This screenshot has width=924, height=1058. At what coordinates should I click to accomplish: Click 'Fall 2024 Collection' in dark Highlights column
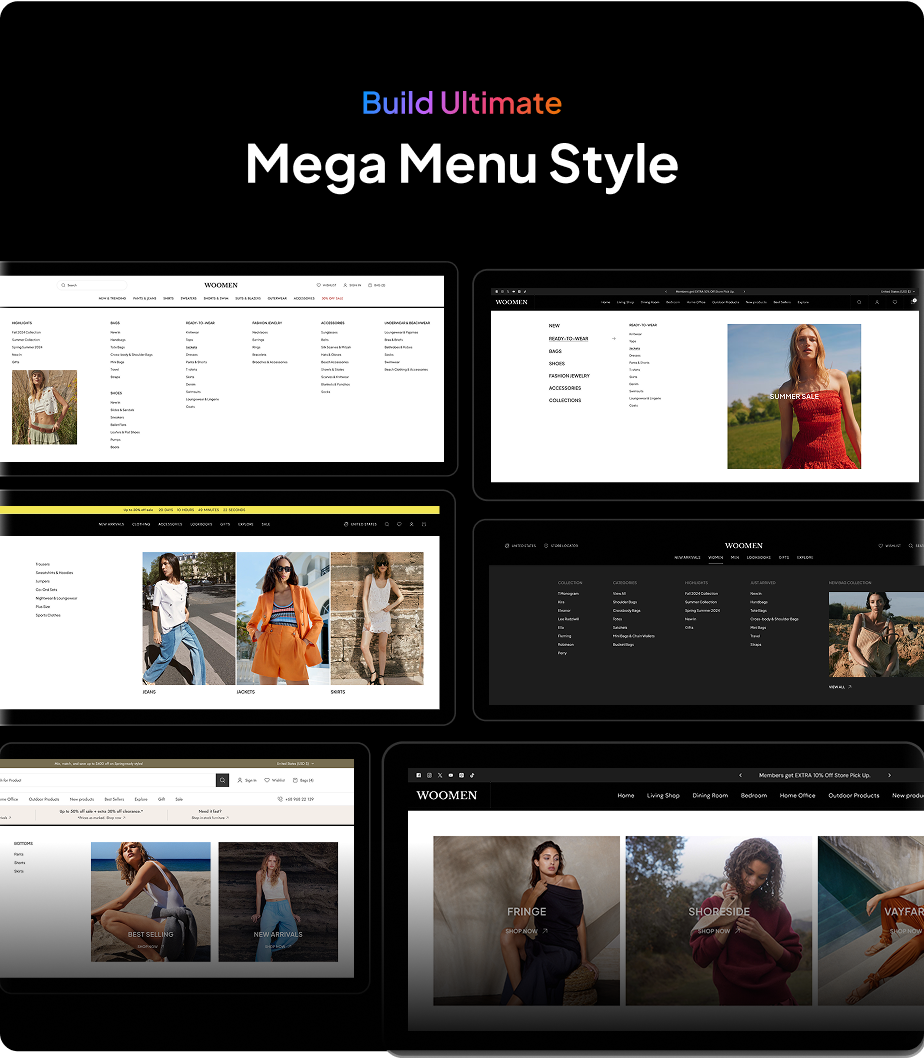click(x=701, y=594)
